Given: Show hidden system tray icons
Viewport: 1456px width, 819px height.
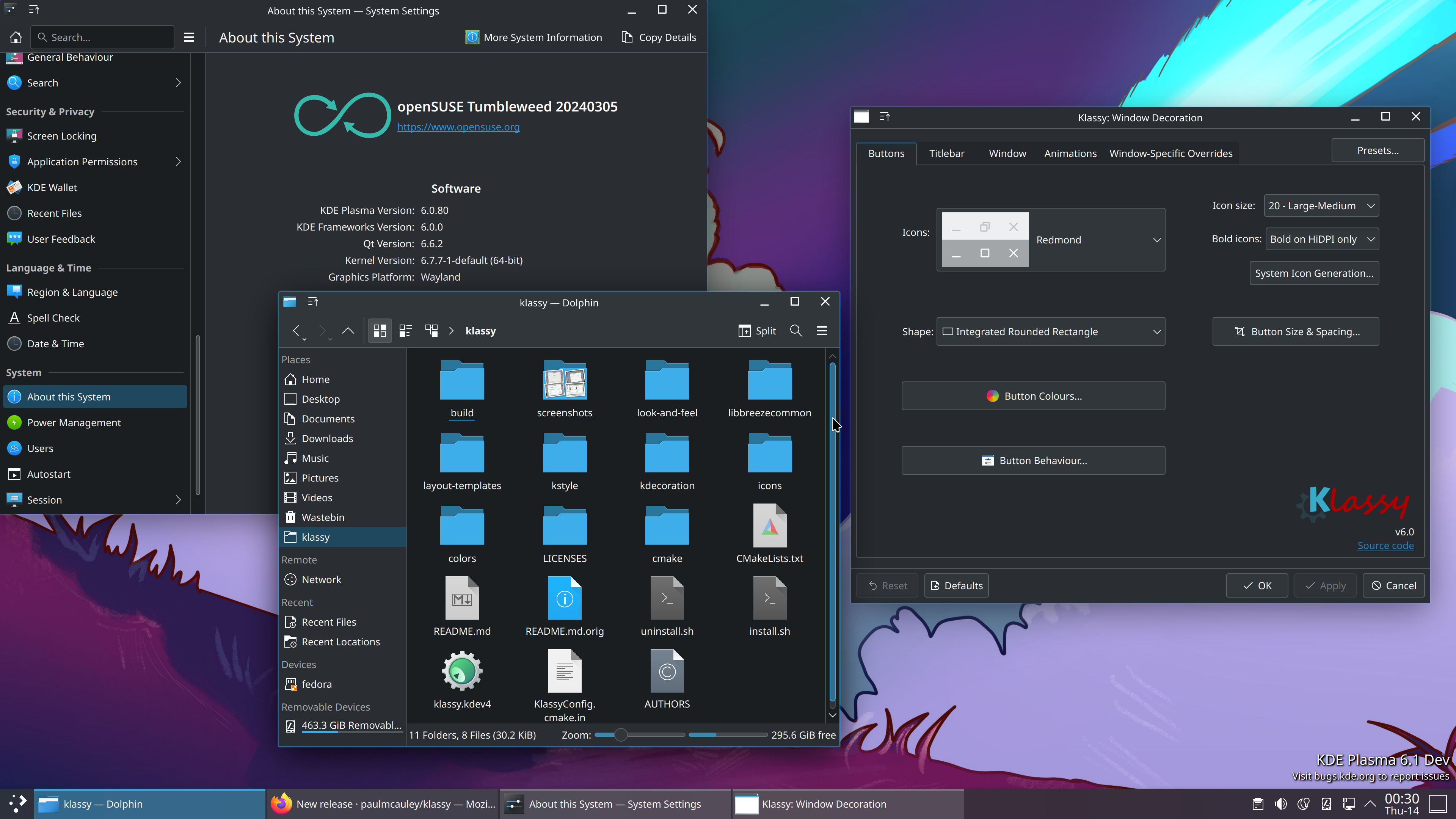Looking at the screenshot, I should (x=1370, y=804).
